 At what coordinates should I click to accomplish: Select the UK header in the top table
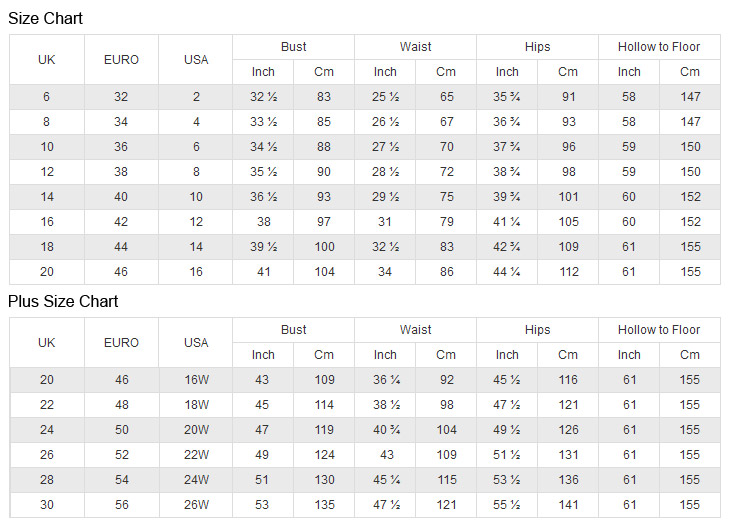click(x=47, y=60)
